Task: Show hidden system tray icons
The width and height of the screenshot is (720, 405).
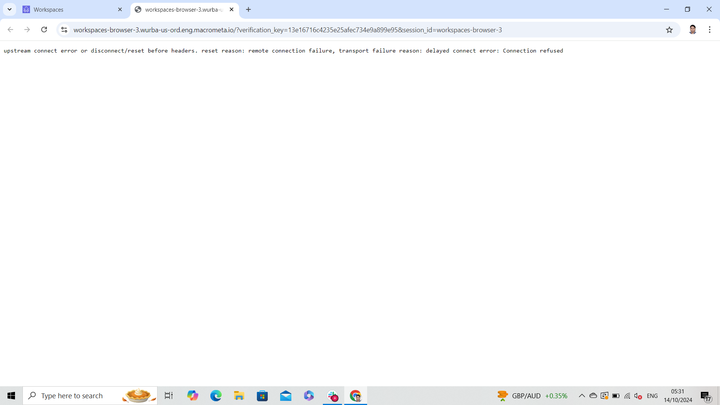Action: (x=582, y=395)
